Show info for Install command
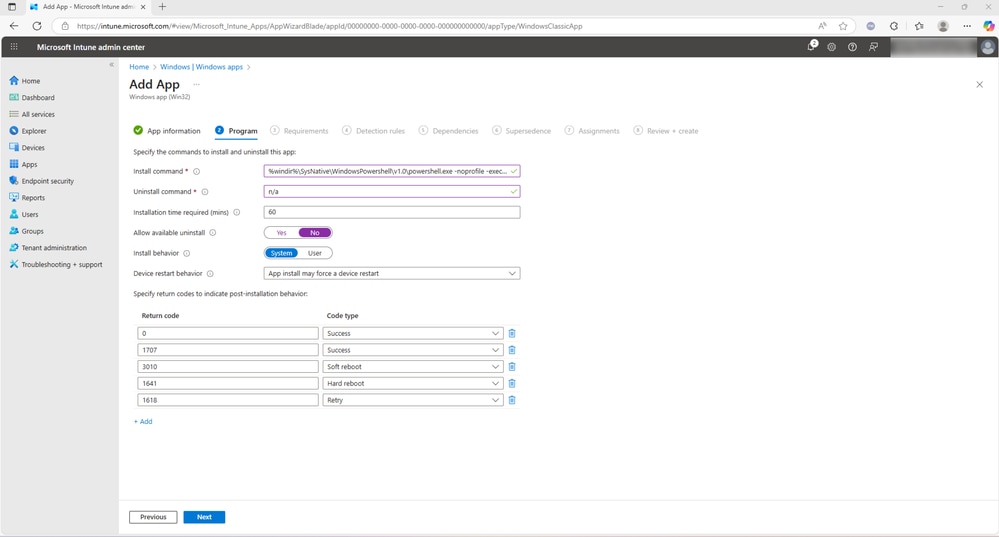This screenshot has height=537, width=999. (196, 171)
